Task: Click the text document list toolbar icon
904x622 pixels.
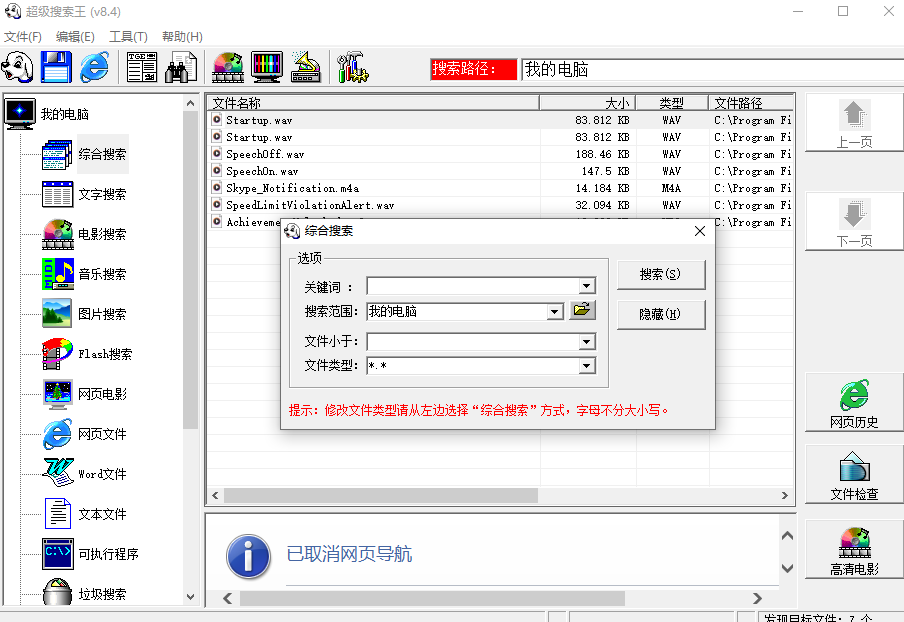Action: pyautogui.click(x=142, y=67)
